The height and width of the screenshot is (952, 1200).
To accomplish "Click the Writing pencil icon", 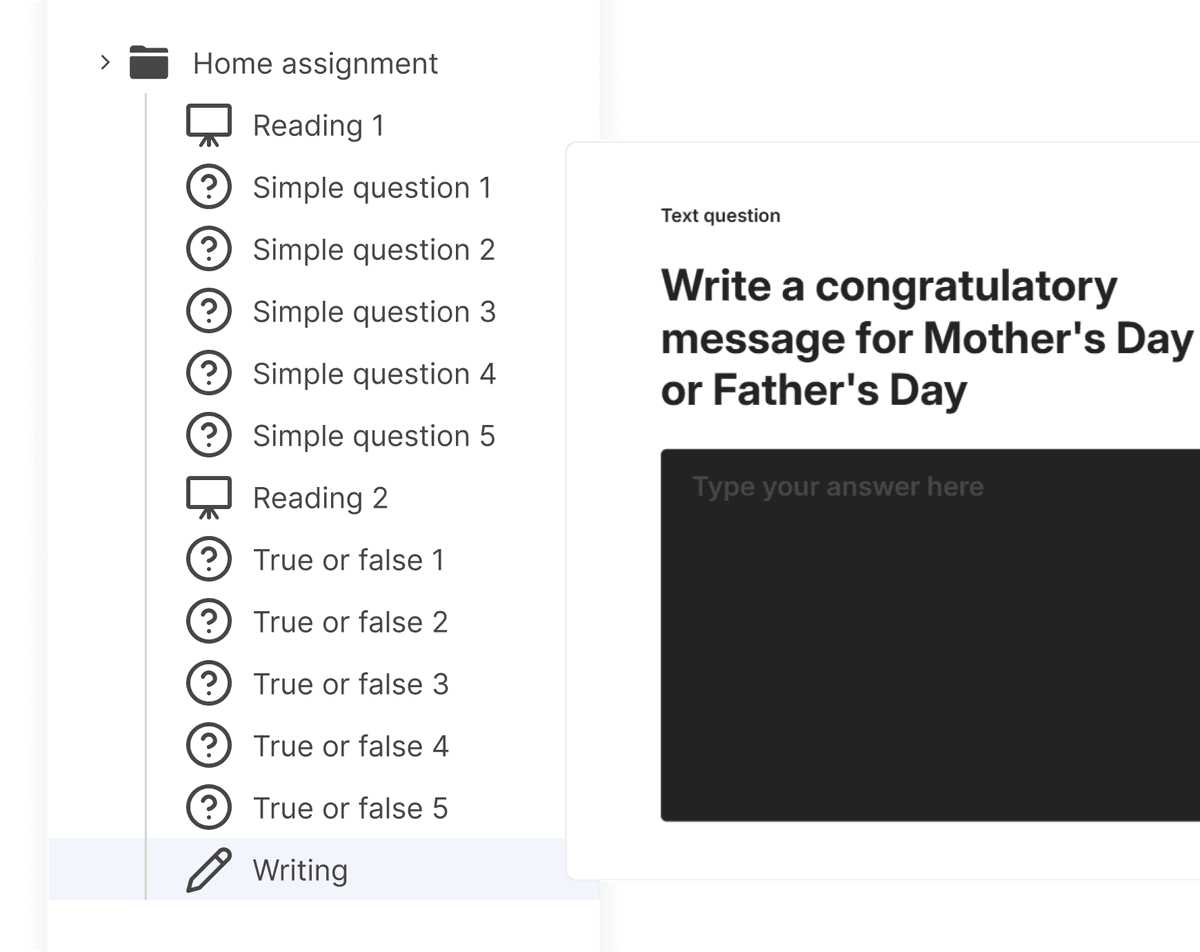I will 209,870.
